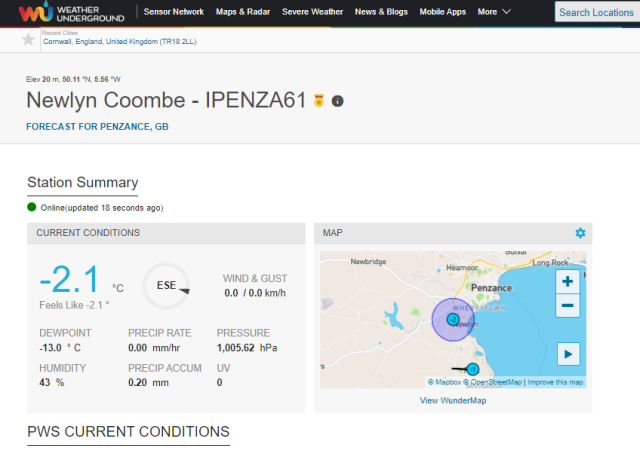
Task: Click the precip rate value 0.00 mm/hr
Action: [x=154, y=348]
